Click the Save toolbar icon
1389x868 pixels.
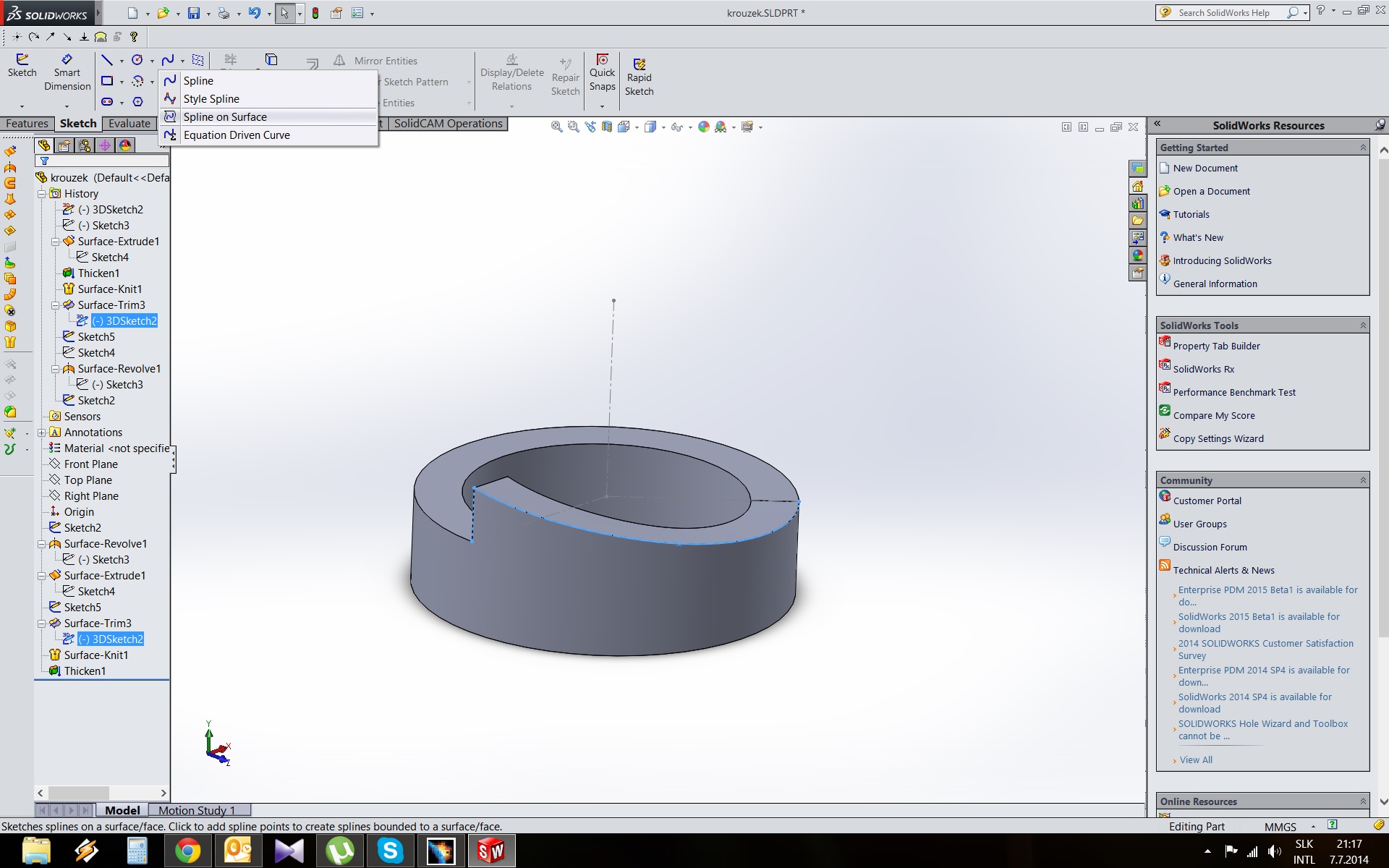click(x=194, y=13)
